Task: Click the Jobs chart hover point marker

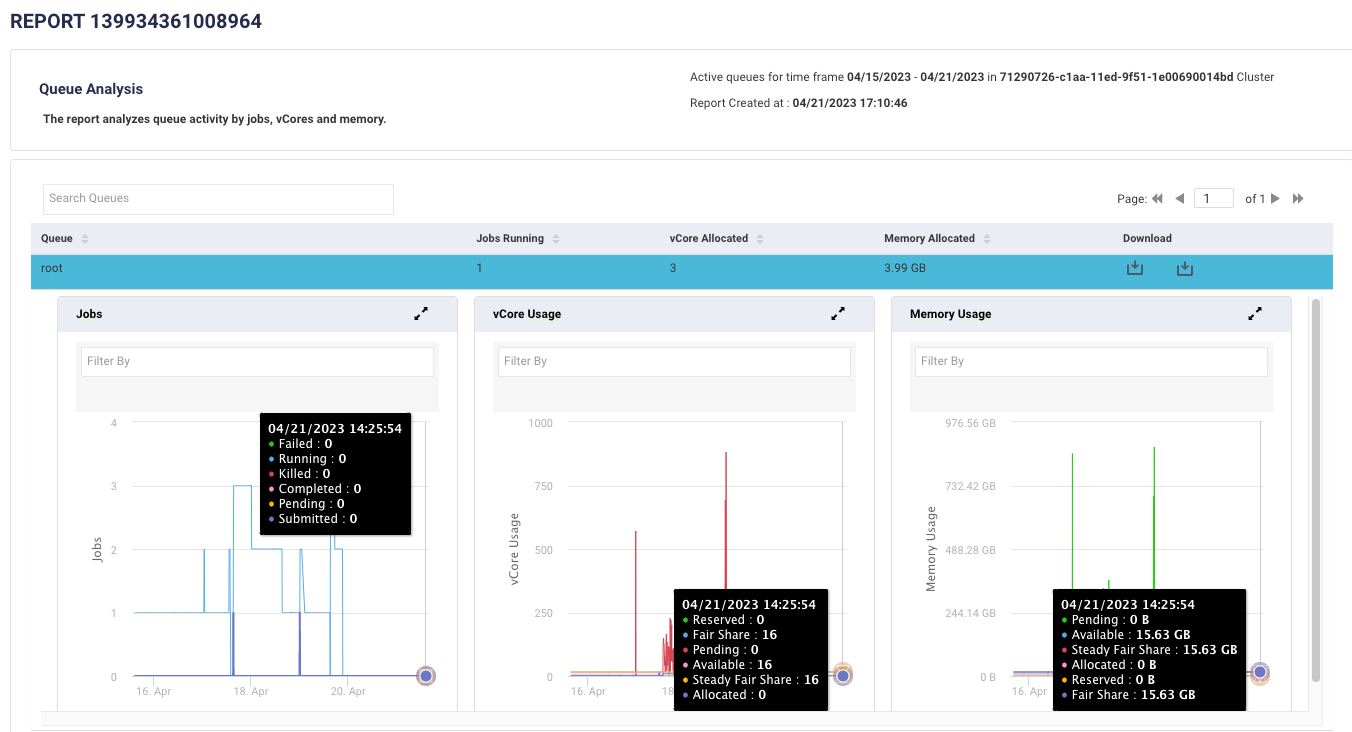Action: point(426,676)
